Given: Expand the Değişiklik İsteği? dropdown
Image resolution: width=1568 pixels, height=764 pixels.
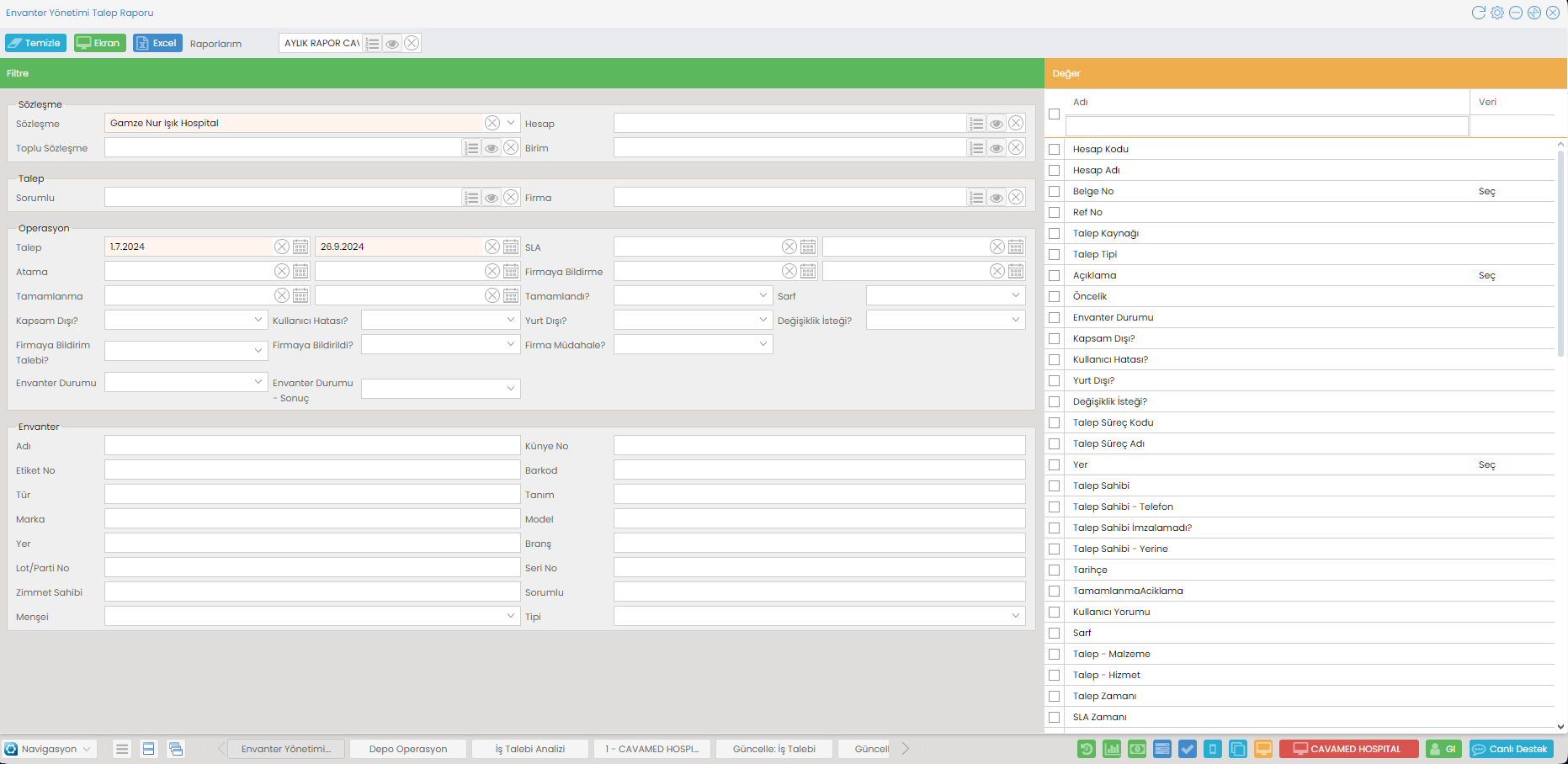Looking at the screenshot, I should tap(1016, 320).
